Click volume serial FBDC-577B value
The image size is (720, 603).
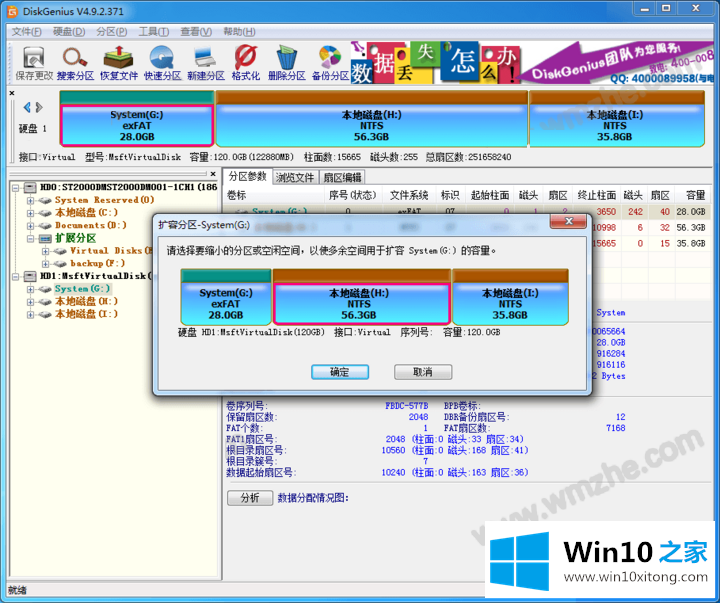(x=406, y=406)
